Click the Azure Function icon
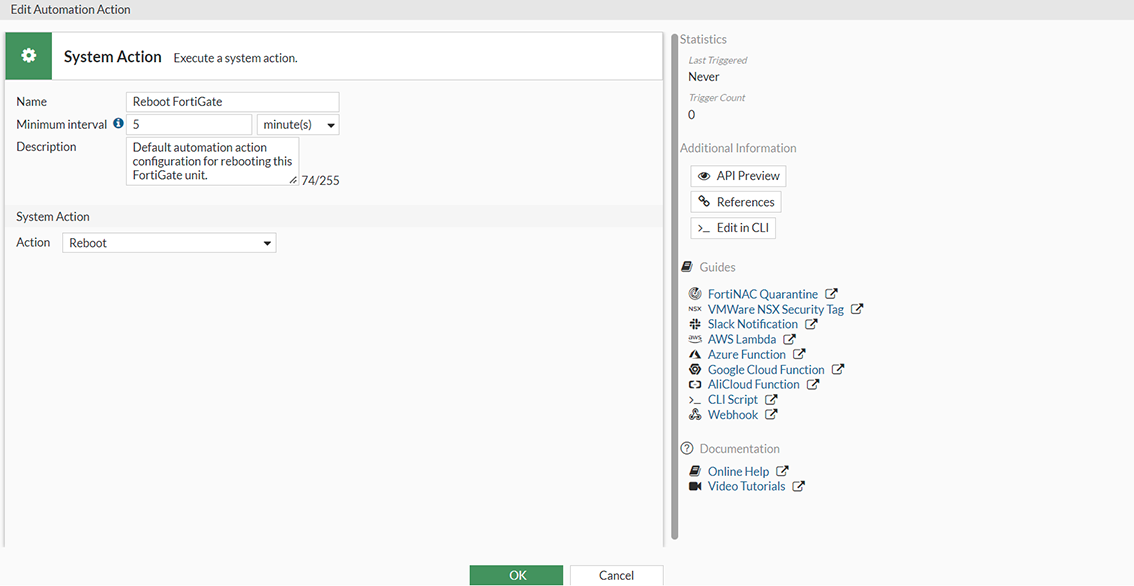Image resolution: width=1134 pixels, height=586 pixels. 695,354
